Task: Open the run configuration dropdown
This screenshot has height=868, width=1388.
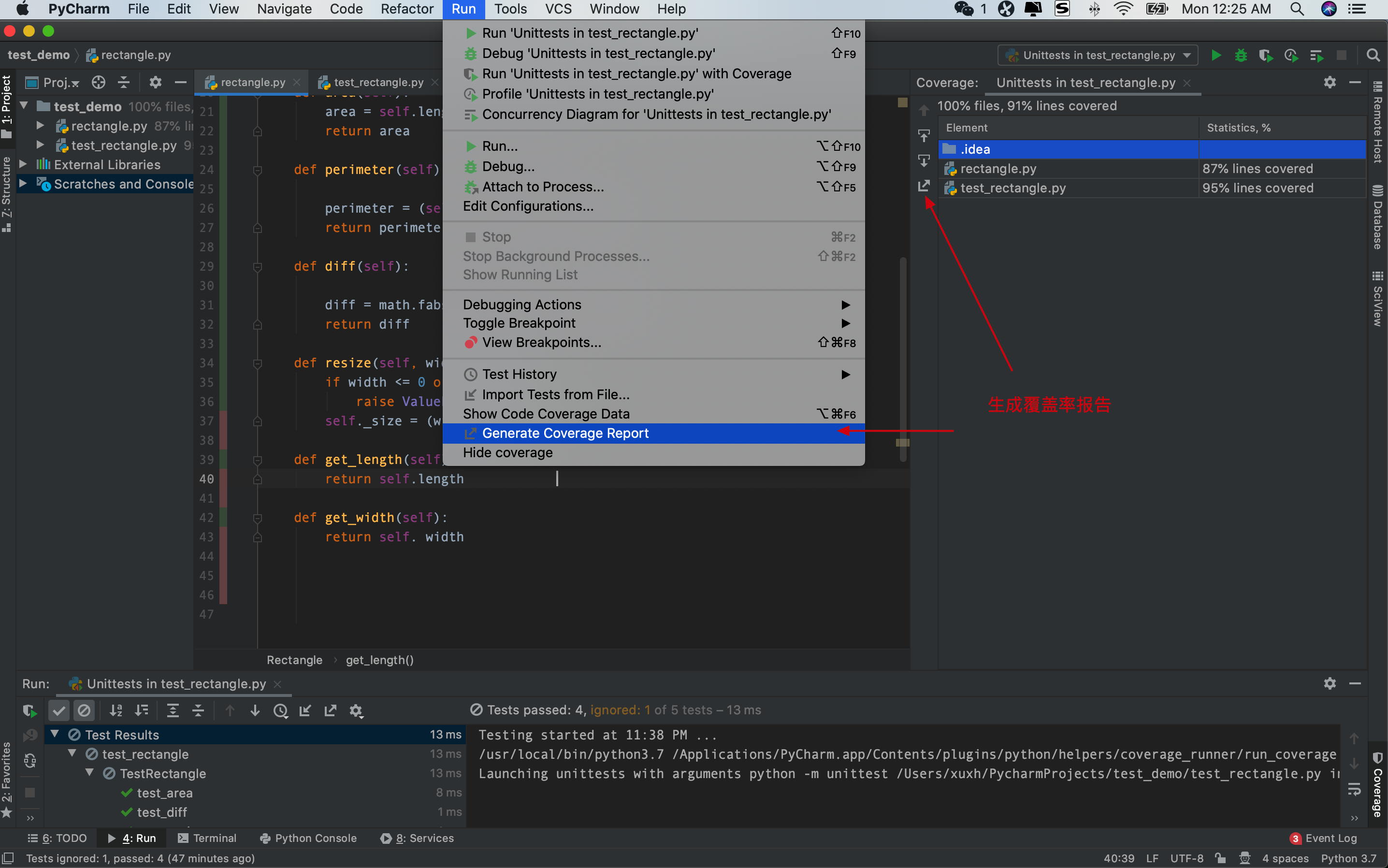Action: click(1098, 55)
